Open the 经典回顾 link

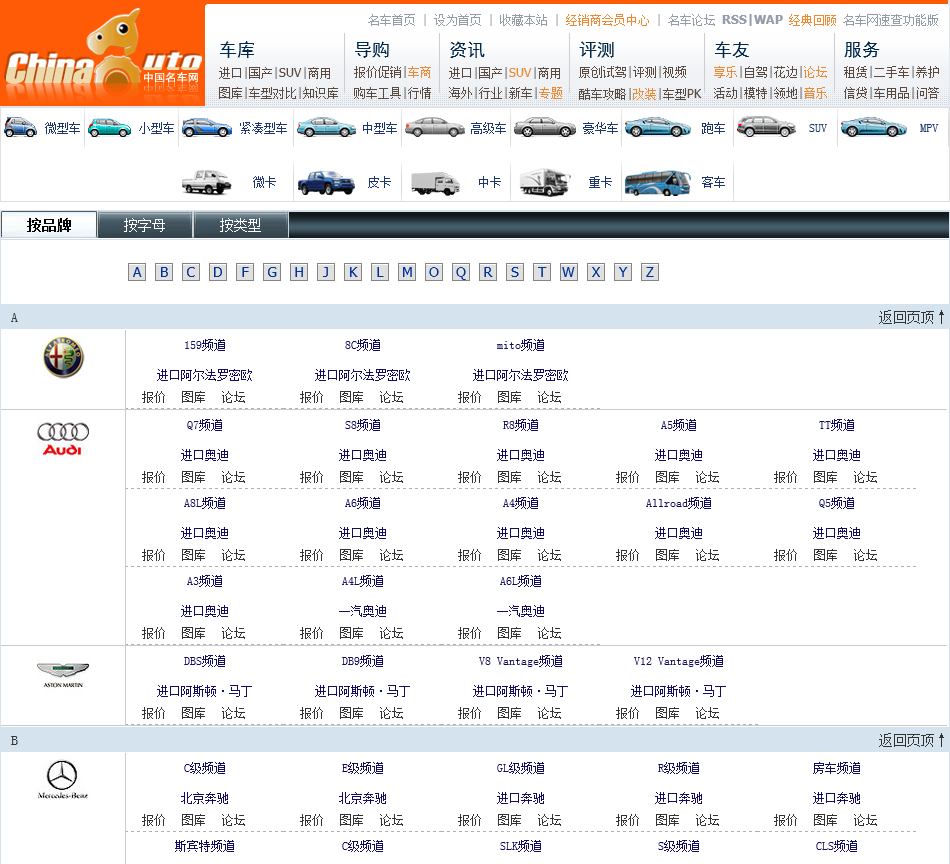(812, 21)
